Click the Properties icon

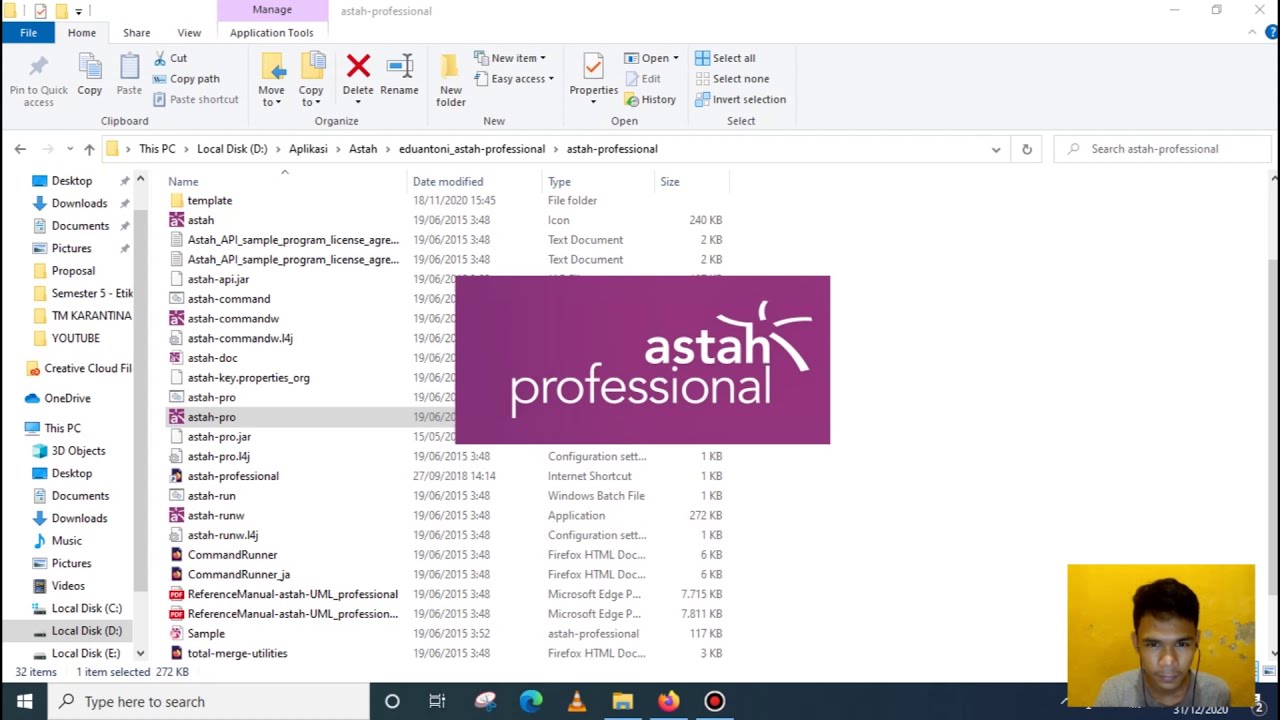pyautogui.click(x=593, y=67)
